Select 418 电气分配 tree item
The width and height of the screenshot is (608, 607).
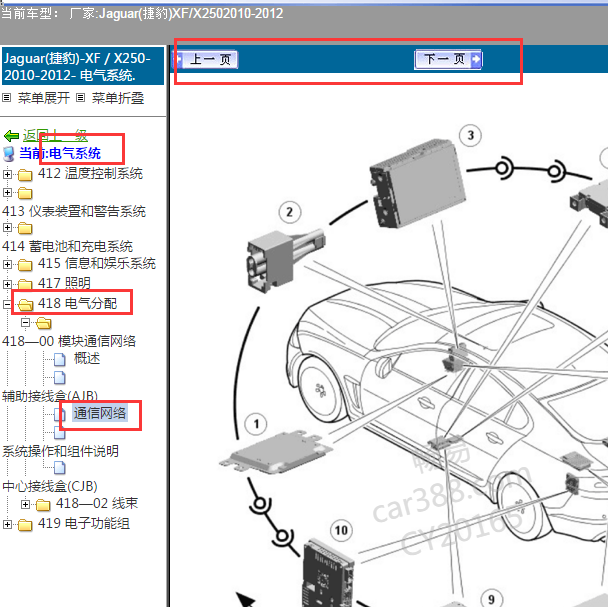click(77, 303)
